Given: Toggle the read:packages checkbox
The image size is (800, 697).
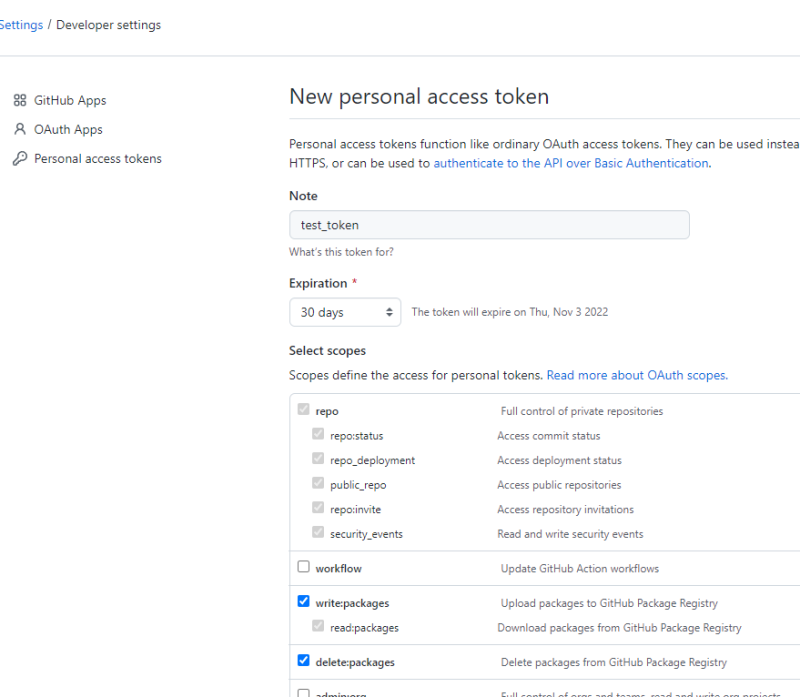Looking at the screenshot, I should click(x=318, y=627).
